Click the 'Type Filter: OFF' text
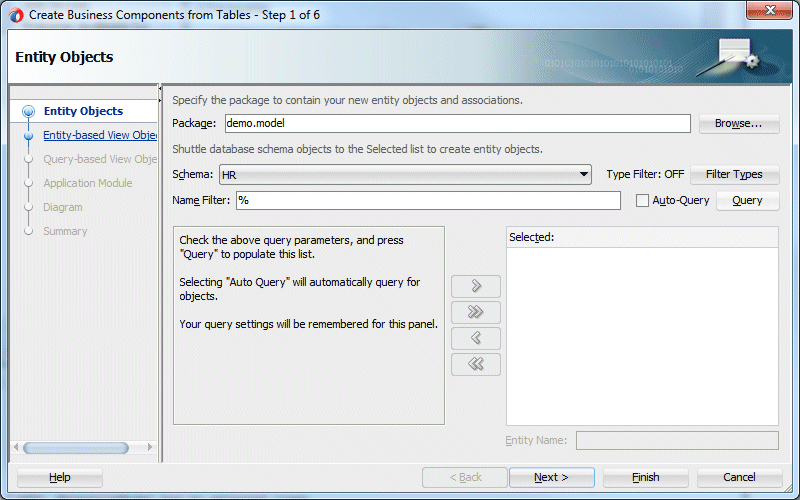 coord(645,174)
